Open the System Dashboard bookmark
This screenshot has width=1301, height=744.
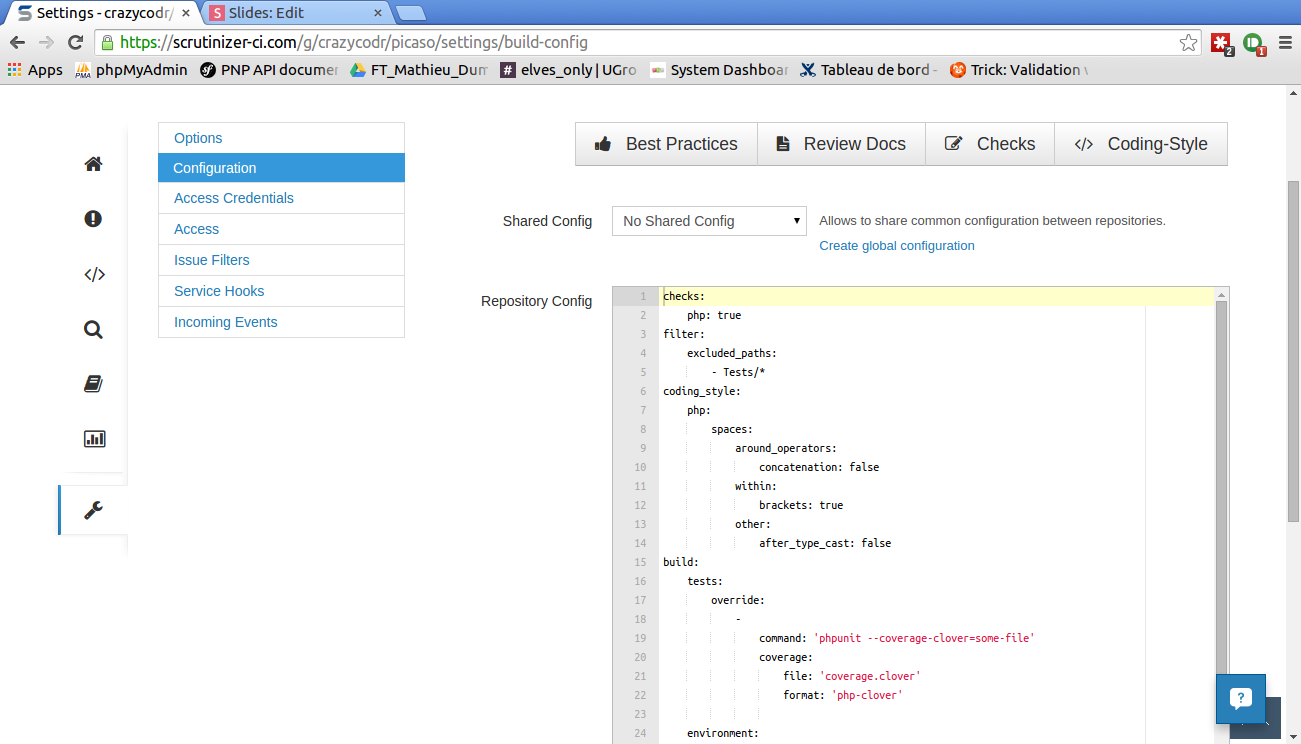718,70
